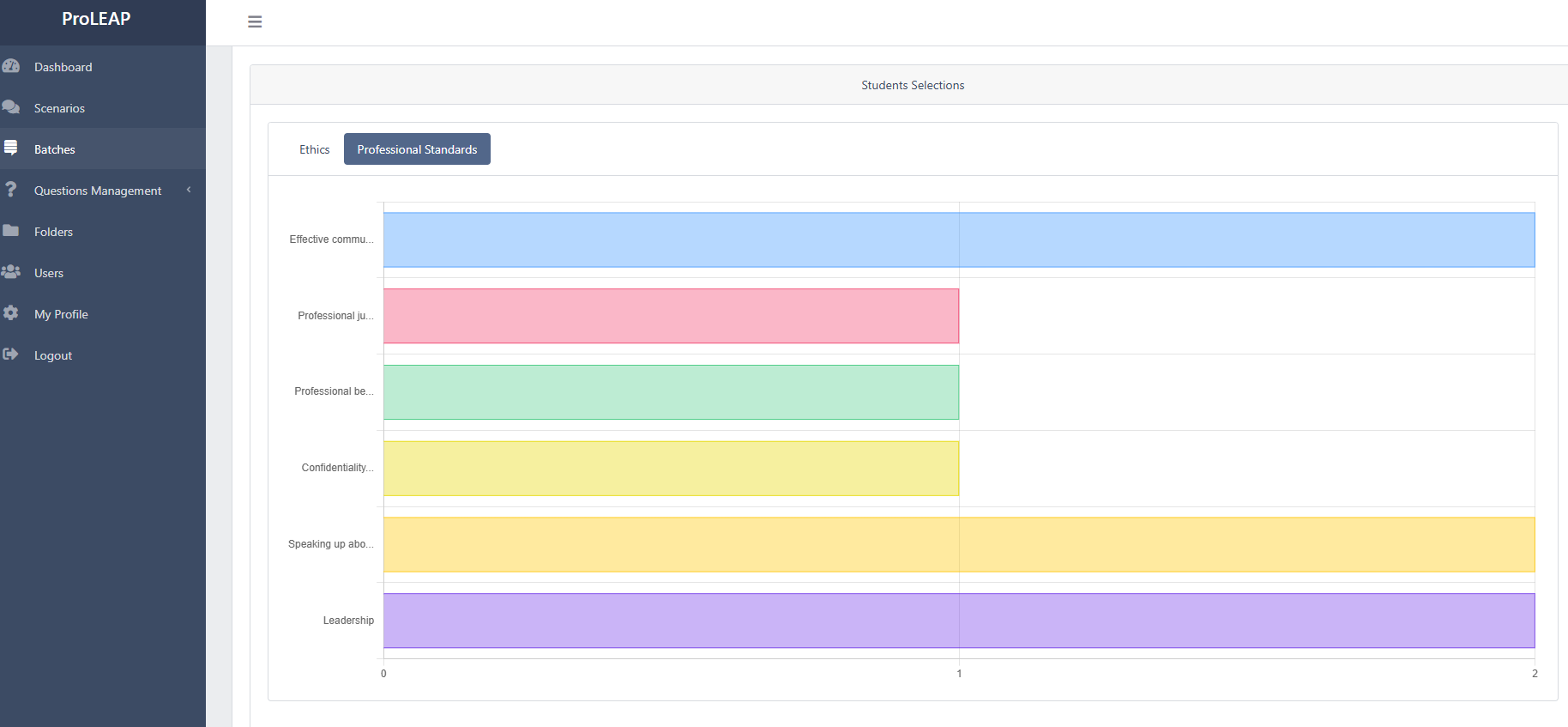Click the Dashboard gauge icon
Viewport: 1568px width, 727px height.
pyautogui.click(x=11, y=66)
